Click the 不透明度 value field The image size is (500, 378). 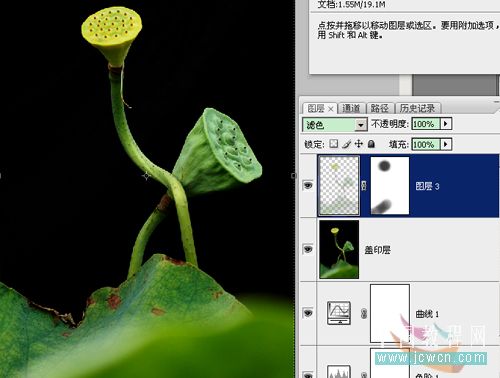pos(426,124)
